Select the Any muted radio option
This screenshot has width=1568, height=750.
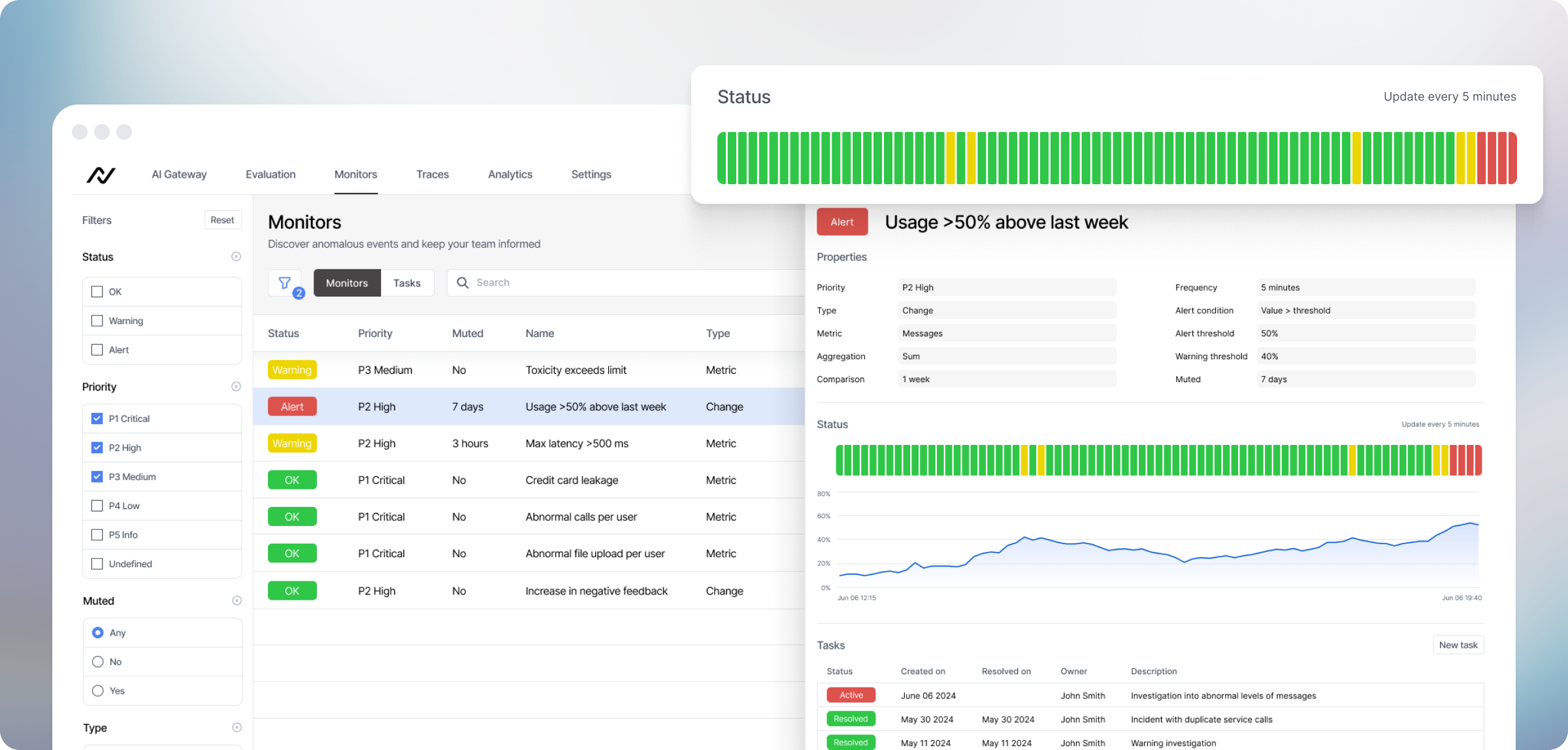point(98,633)
